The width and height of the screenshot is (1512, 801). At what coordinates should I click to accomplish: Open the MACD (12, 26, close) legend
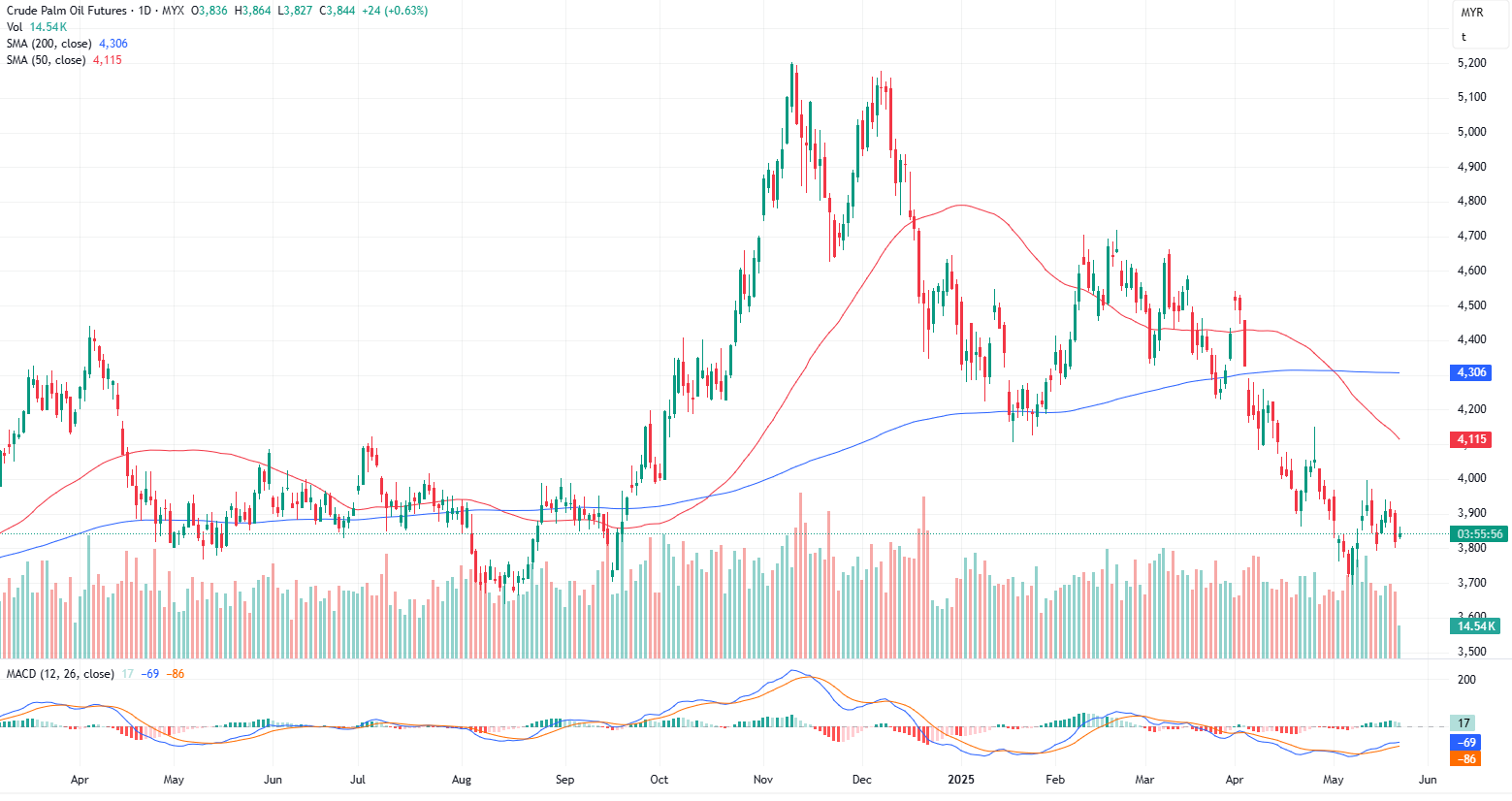pos(60,674)
